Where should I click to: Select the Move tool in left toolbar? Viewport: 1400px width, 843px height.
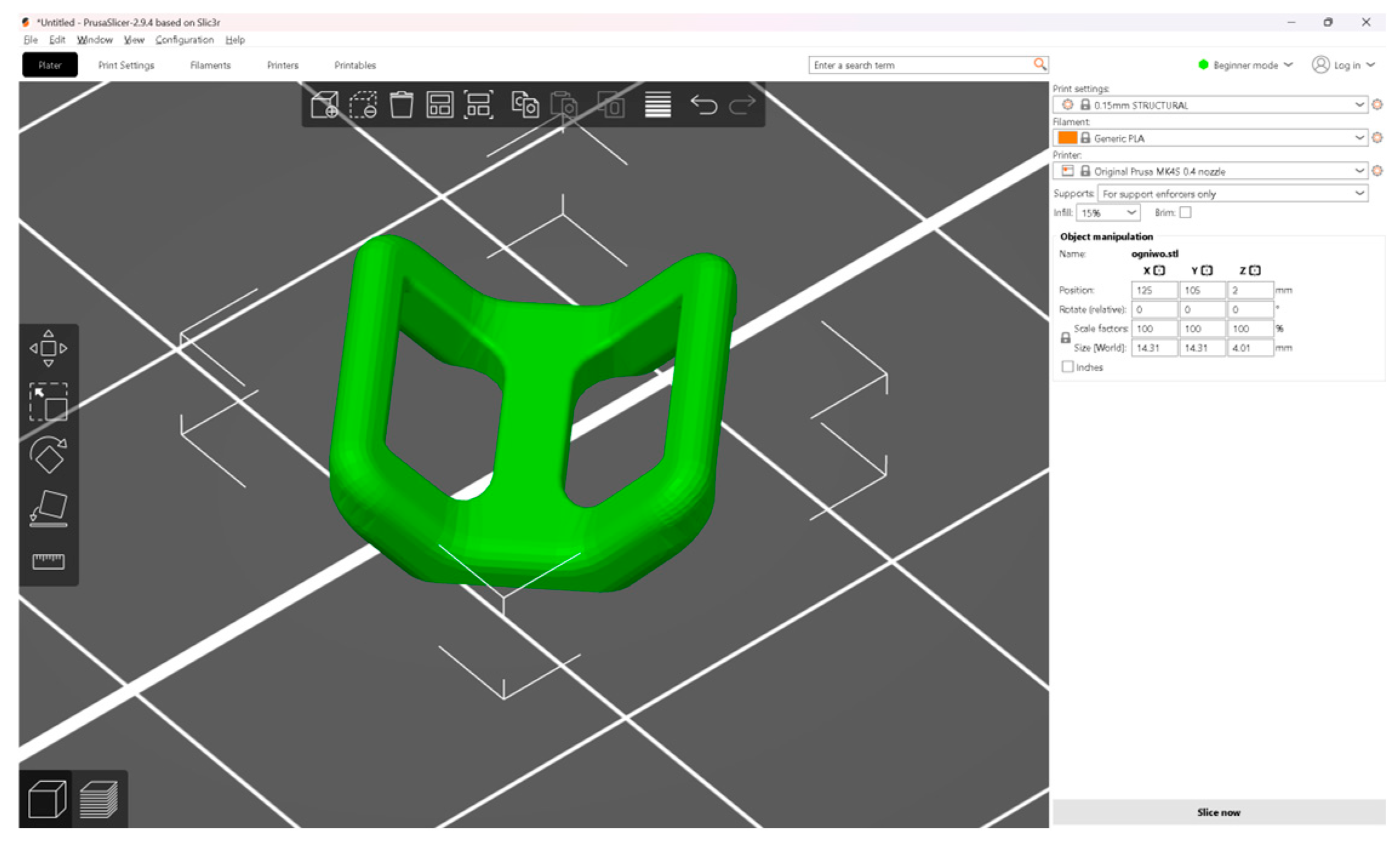pyautogui.click(x=48, y=348)
